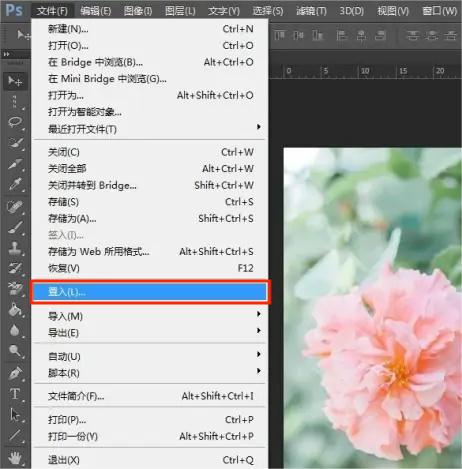This screenshot has width=462, height=469.
Task: Click the Distribute Top Edges icon
Action: (x=412, y=35)
